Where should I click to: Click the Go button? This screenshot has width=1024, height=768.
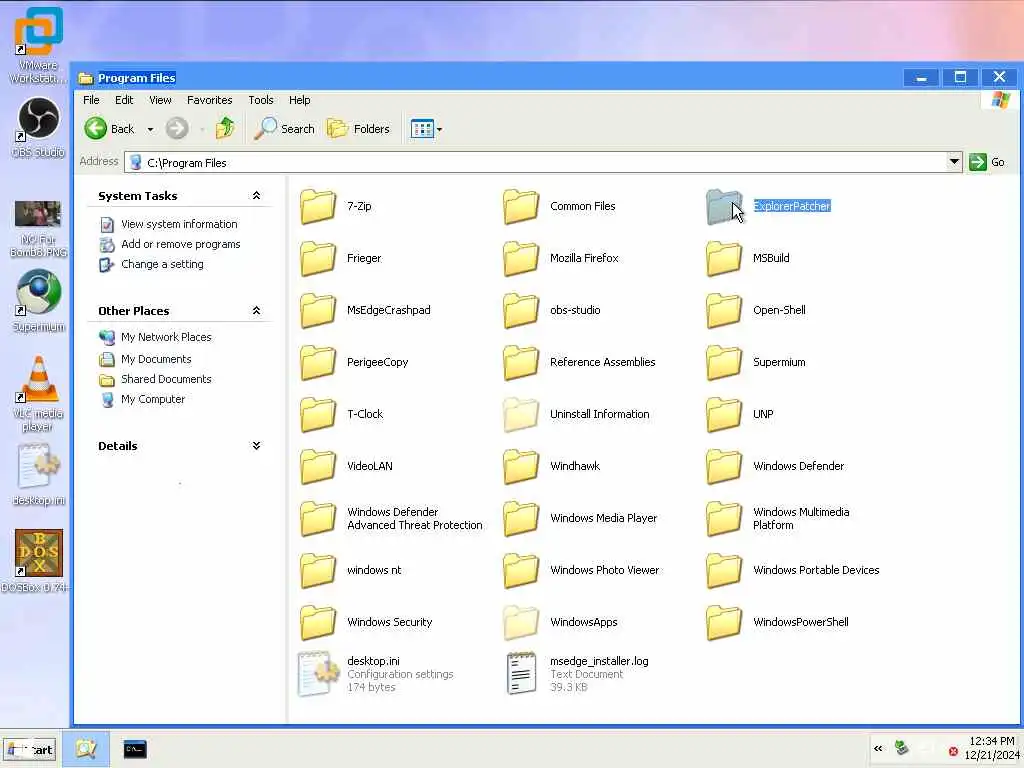pyautogui.click(x=987, y=162)
